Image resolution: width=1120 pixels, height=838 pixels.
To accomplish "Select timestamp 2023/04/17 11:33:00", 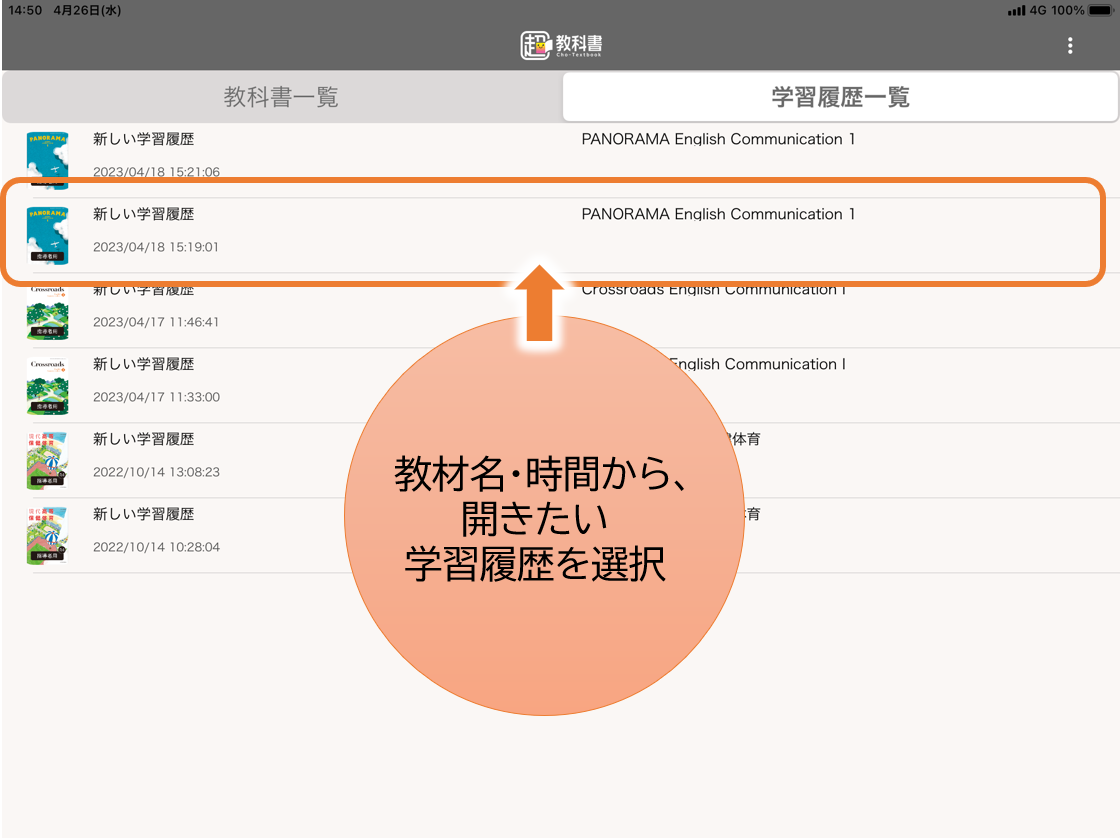I will [x=156, y=396].
